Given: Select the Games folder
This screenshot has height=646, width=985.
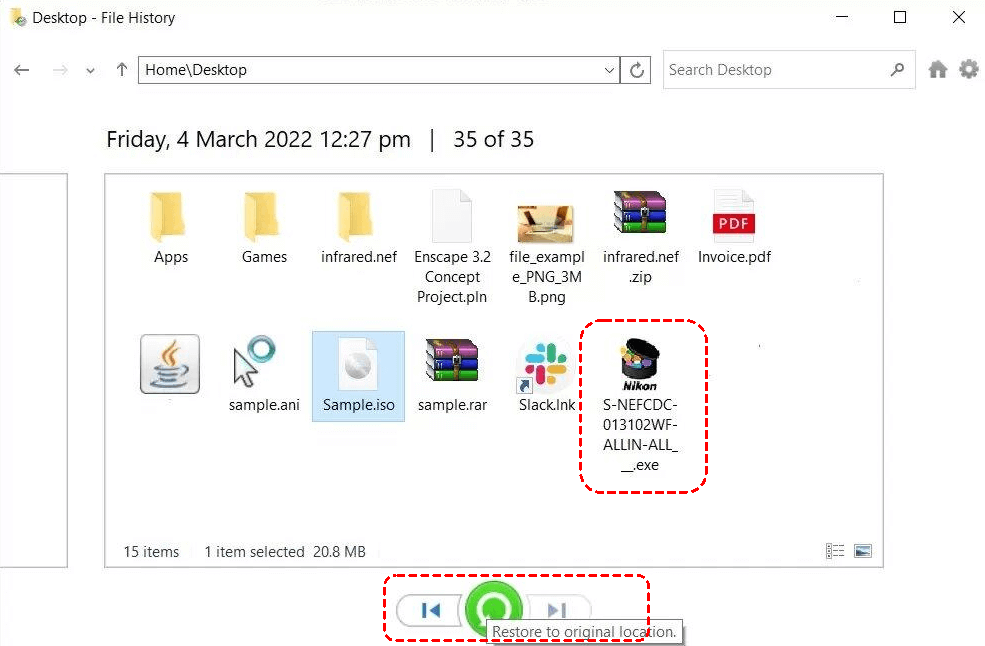Looking at the screenshot, I should [264, 227].
